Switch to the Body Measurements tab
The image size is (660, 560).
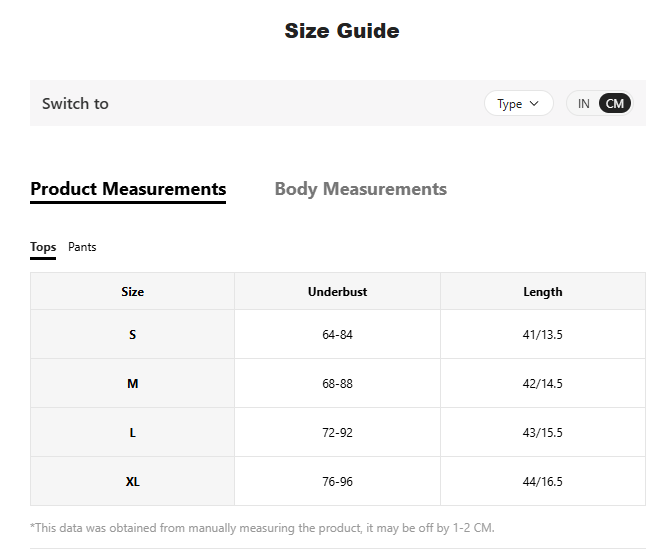pos(360,189)
